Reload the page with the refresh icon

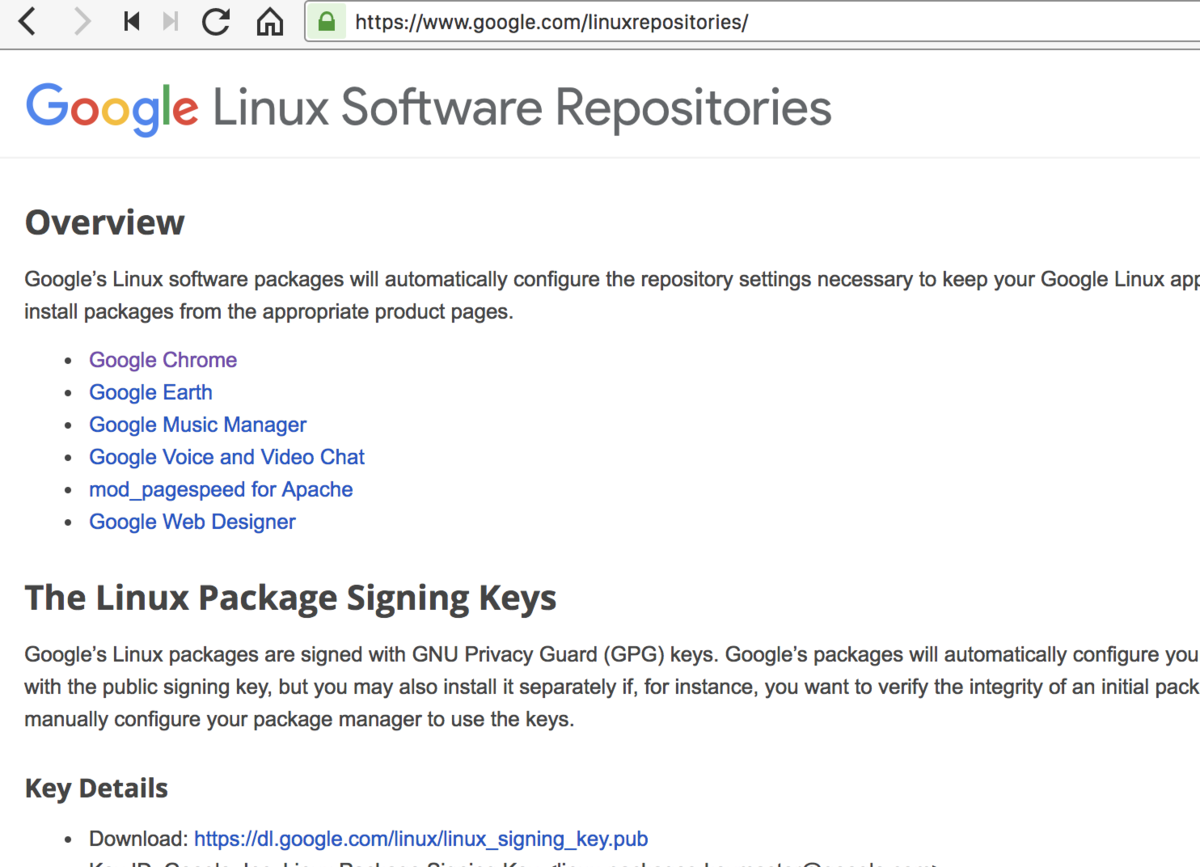coord(216,21)
